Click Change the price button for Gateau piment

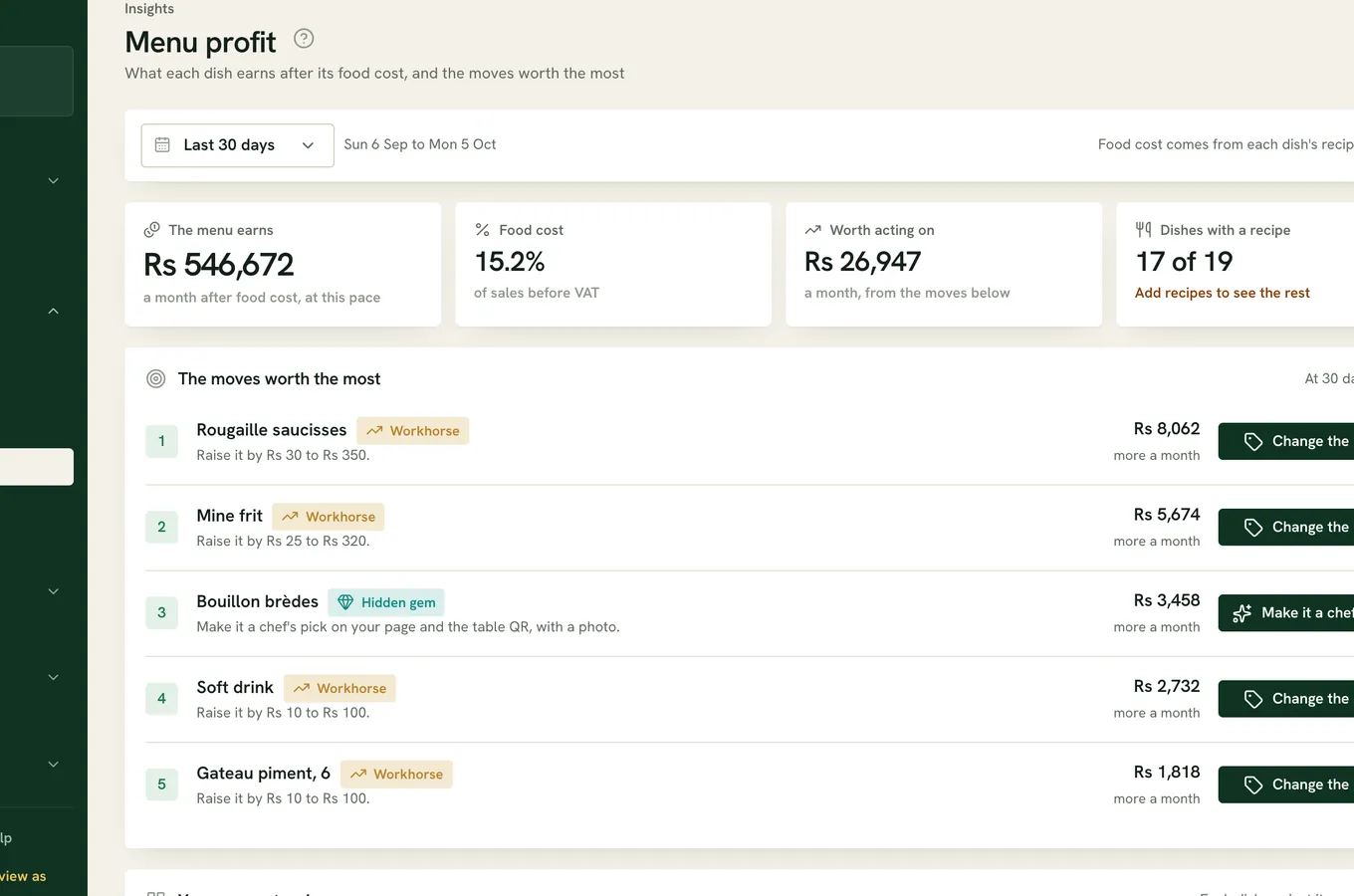(1286, 784)
